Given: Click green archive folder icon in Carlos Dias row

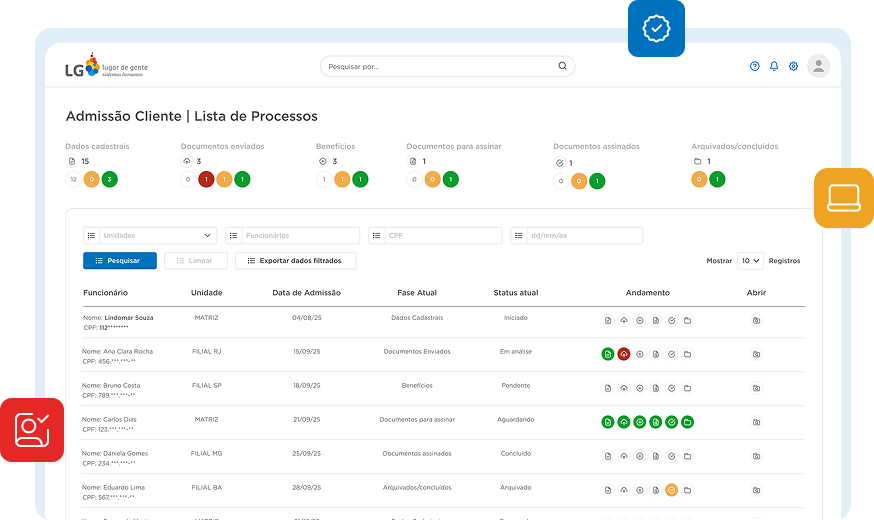Looking at the screenshot, I should pos(688,422).
